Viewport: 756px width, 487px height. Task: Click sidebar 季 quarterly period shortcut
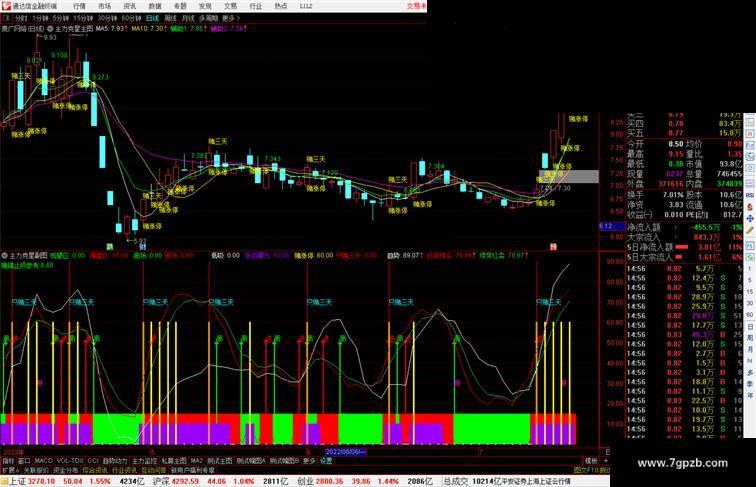click(x=750, y=383)
